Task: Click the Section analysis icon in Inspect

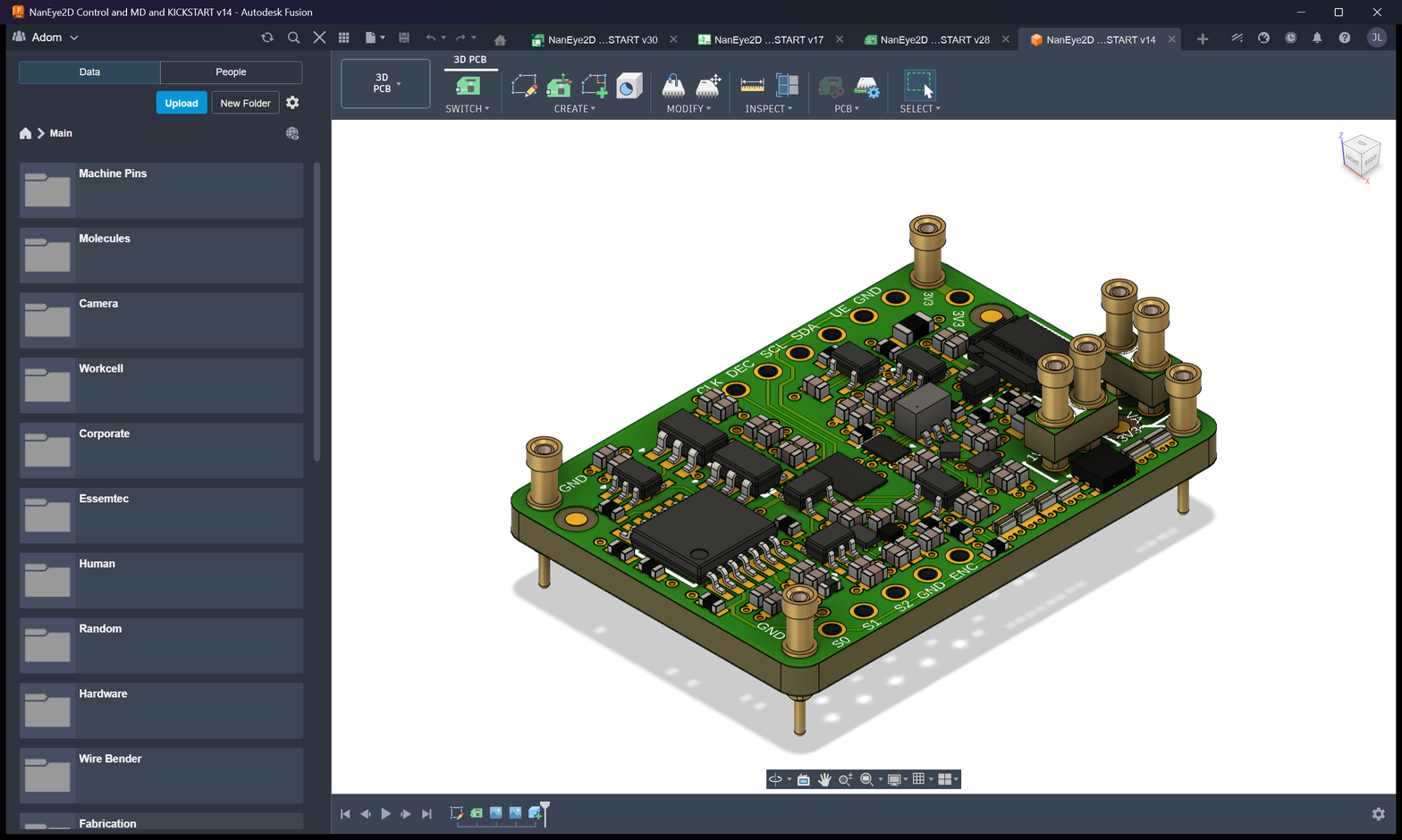Action: click(787, 86)
